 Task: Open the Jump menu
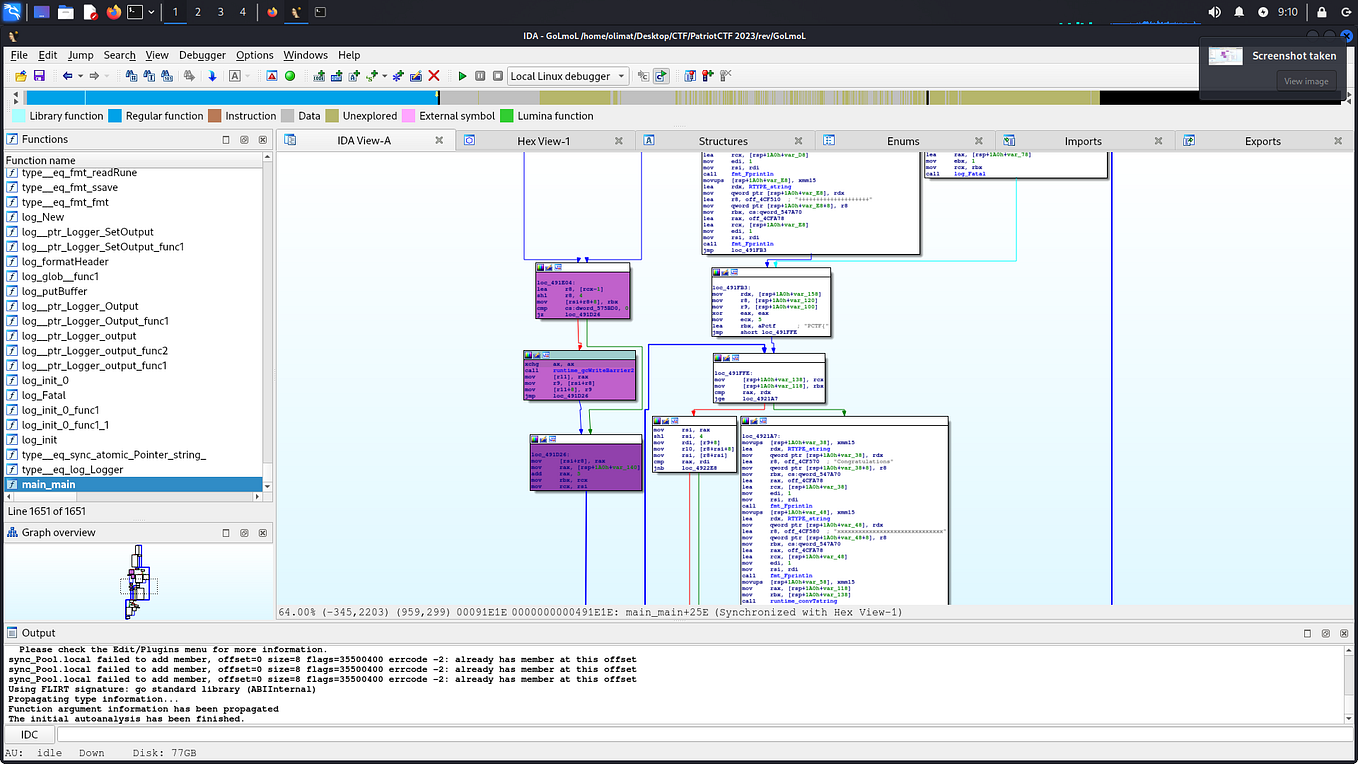pos(80,55)
